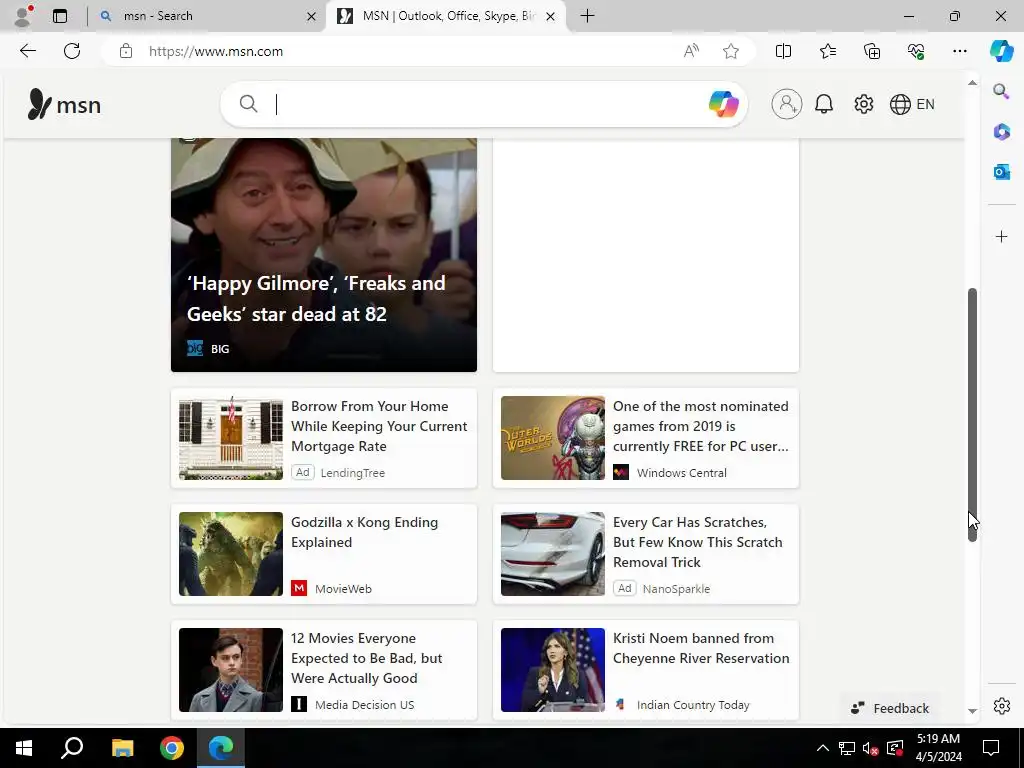Go back to the previous page
Screen dimensions: 1024x768
click(x=27, y=51)
